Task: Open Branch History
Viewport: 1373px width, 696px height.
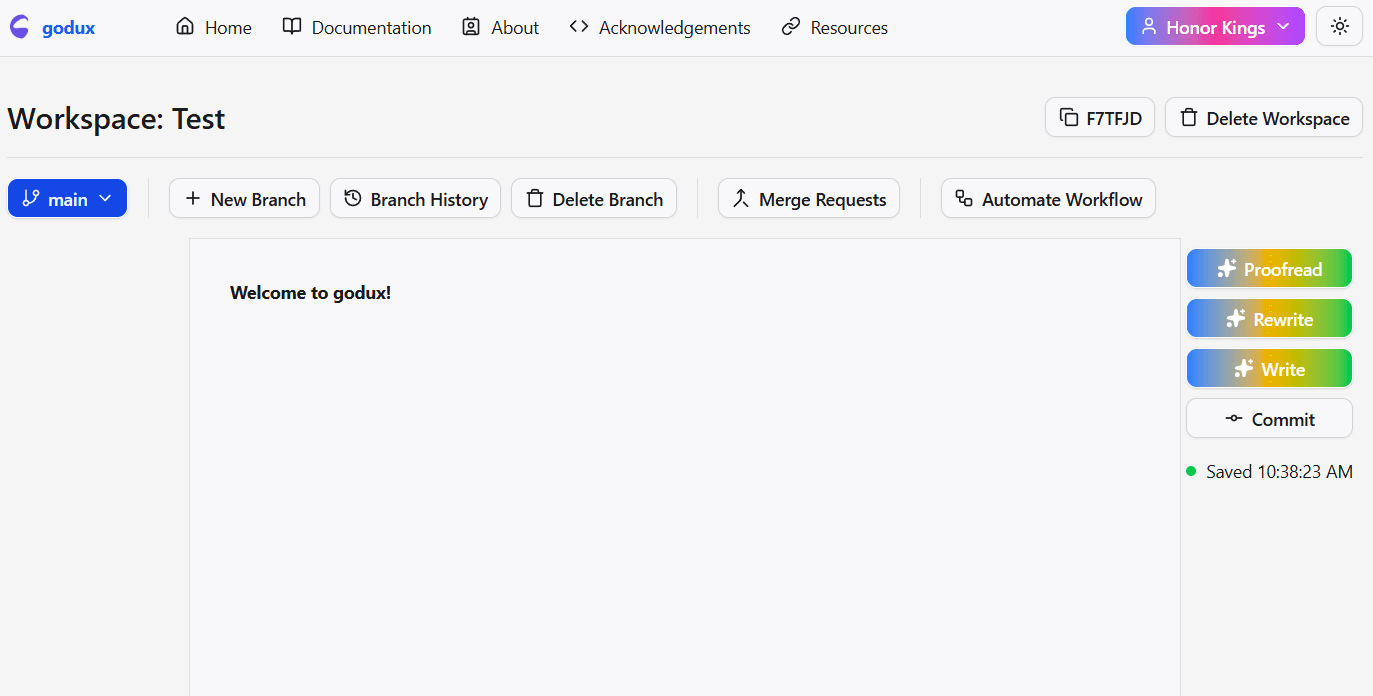Action: coord(415,199)
